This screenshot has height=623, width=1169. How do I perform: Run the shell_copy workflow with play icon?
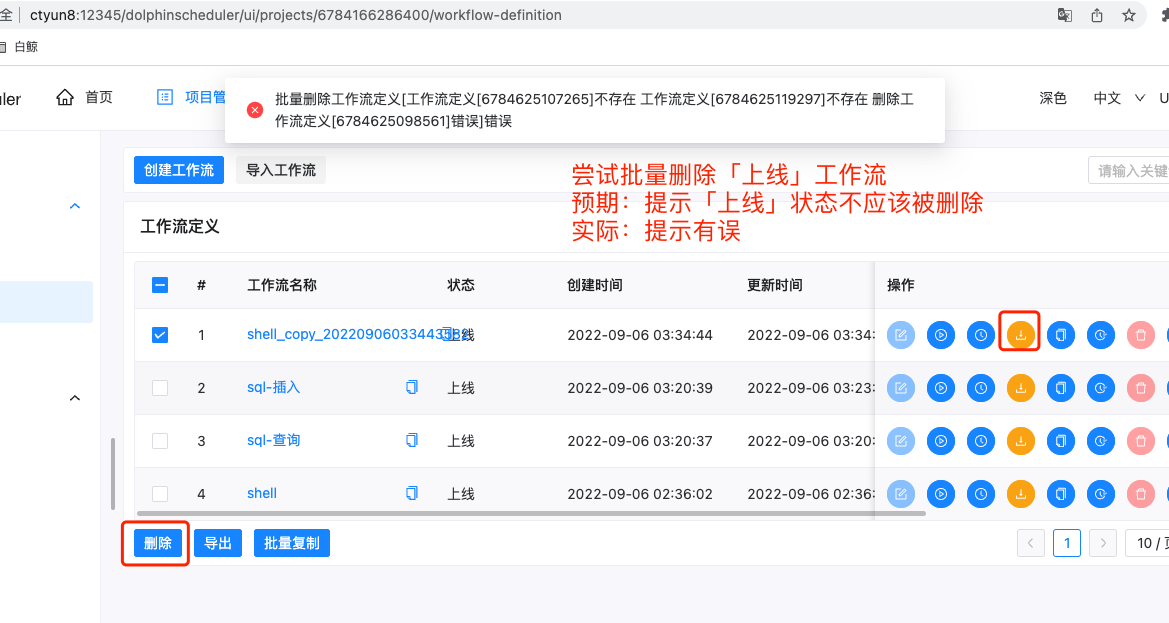click(x=941, y=335)
